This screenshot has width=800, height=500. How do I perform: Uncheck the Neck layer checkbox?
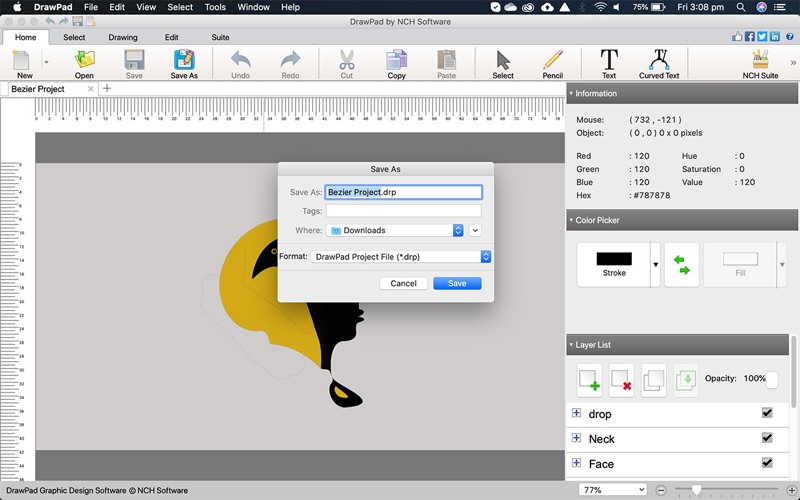[767, 438]
